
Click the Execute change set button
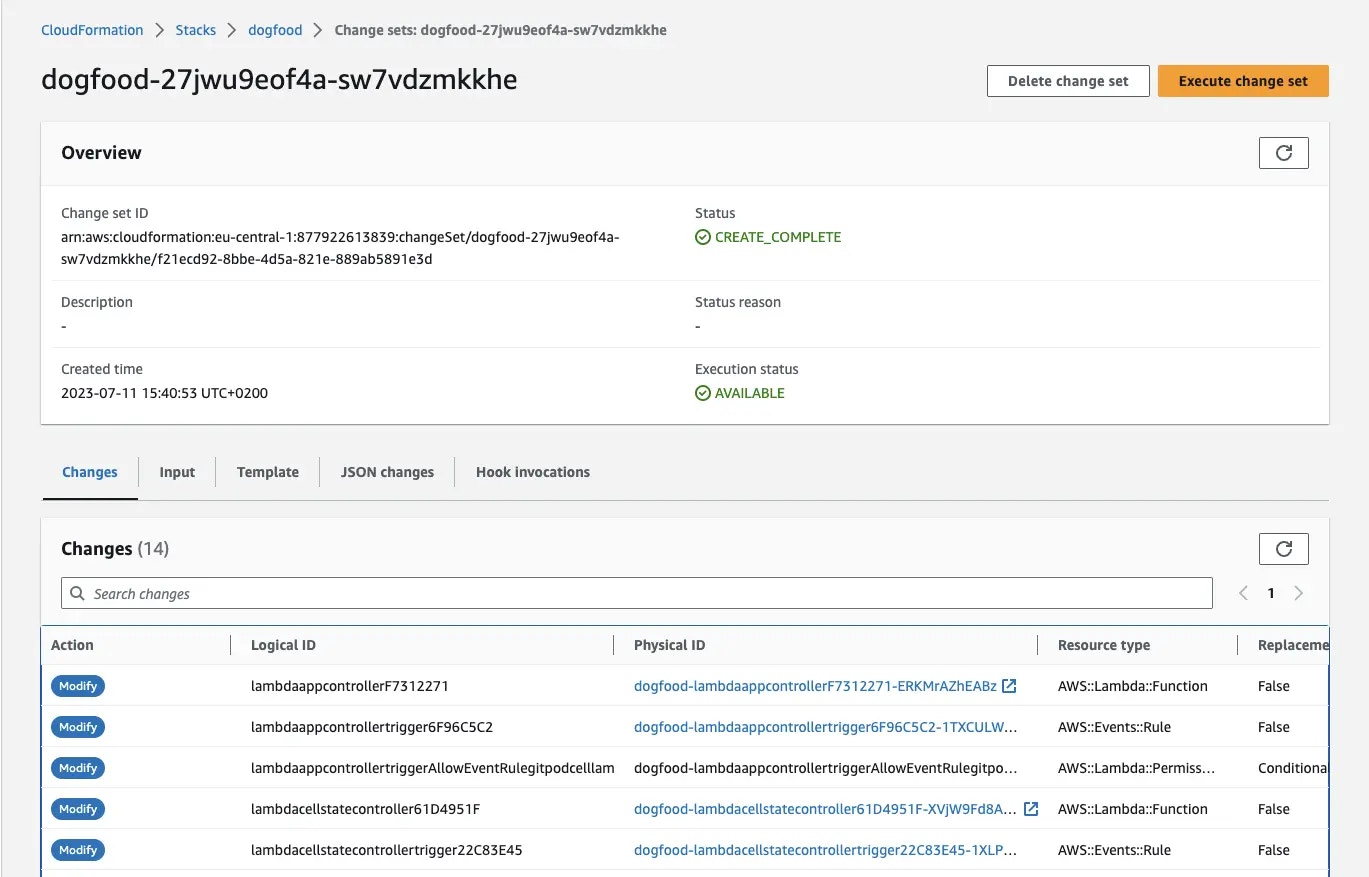pos(1243,81)
